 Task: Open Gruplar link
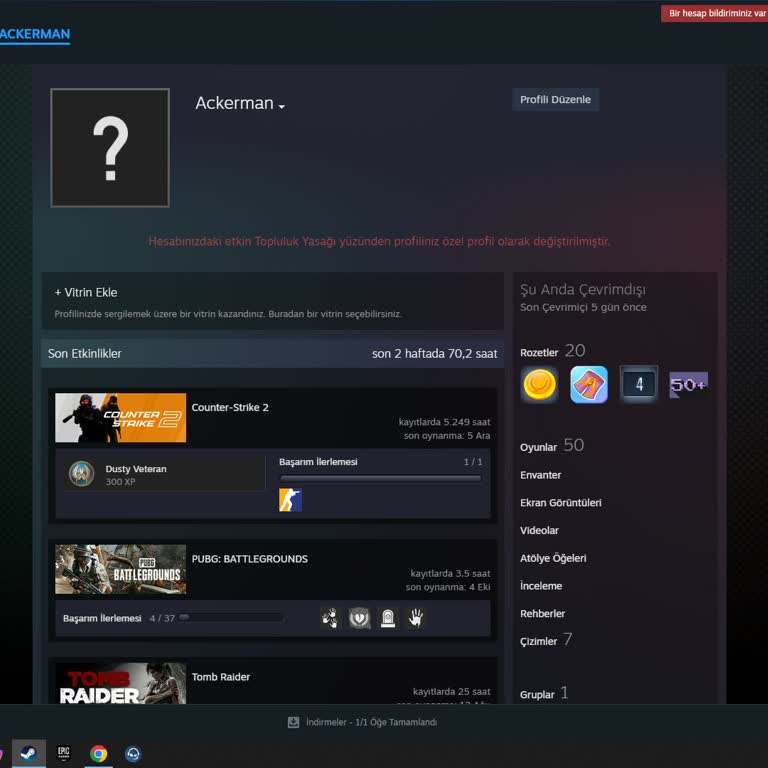537,695
